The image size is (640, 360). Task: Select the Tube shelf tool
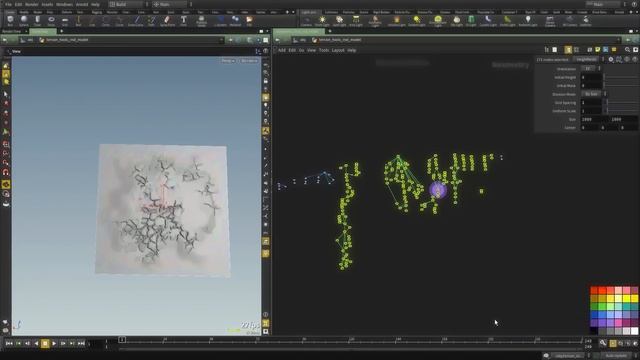37,20
